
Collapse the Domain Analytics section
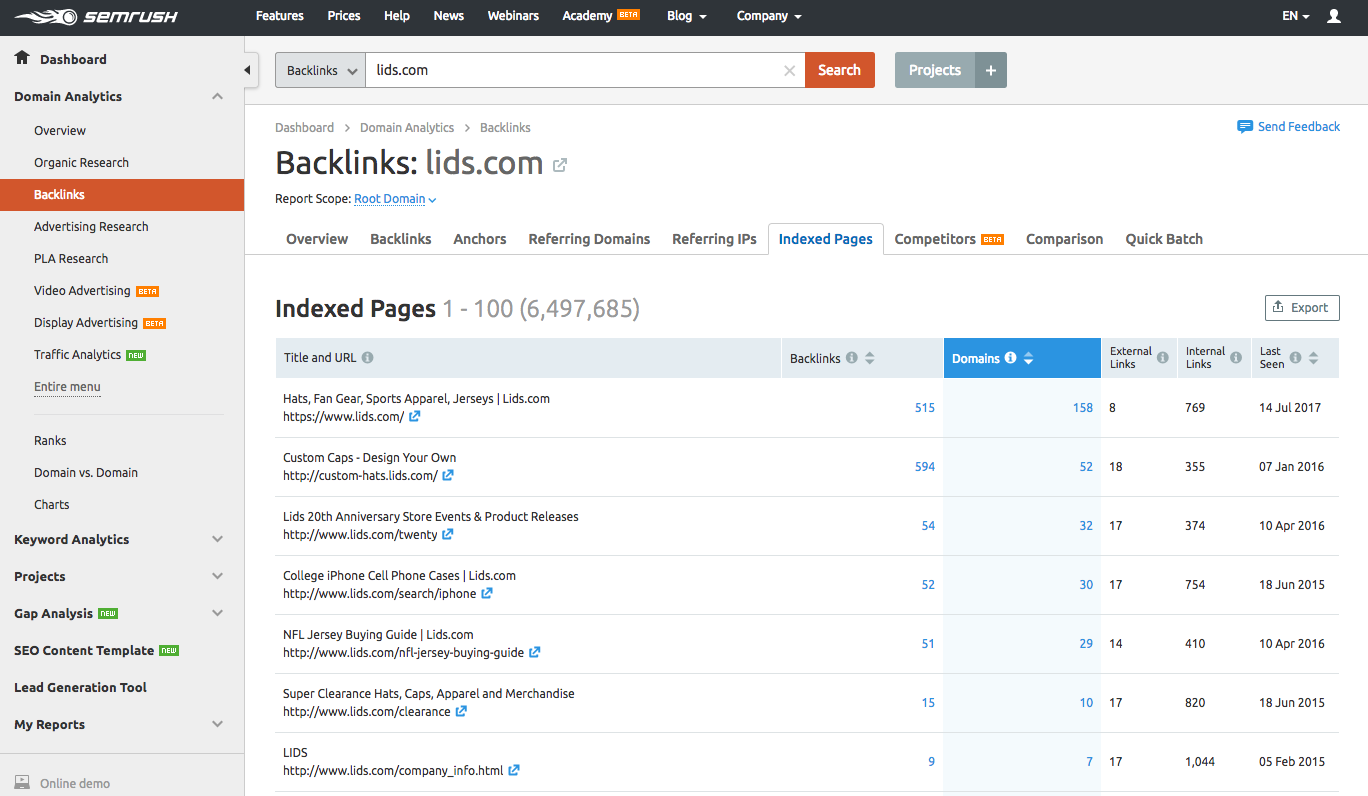217,97
